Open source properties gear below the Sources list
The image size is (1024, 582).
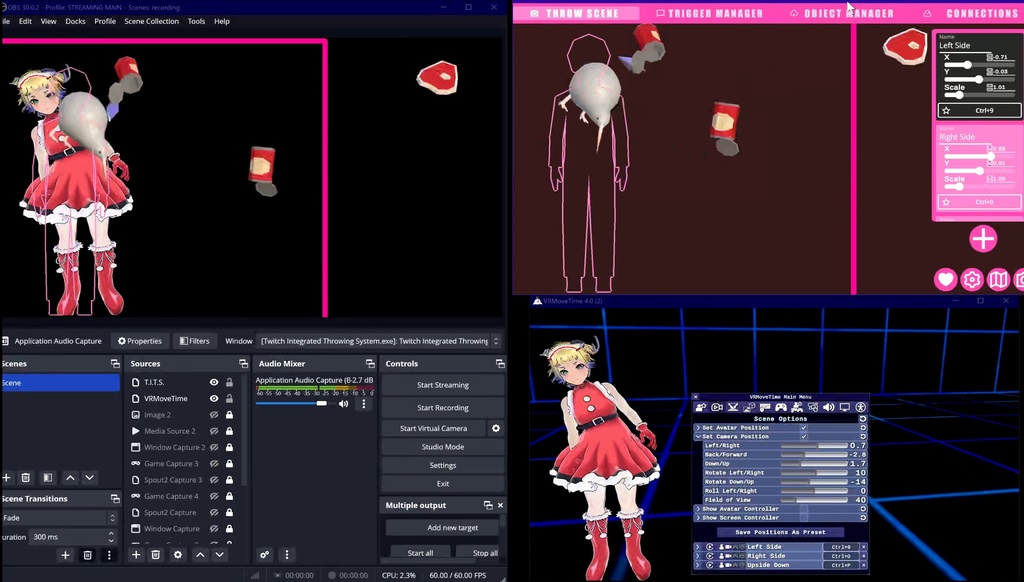[x=177, y=554]
